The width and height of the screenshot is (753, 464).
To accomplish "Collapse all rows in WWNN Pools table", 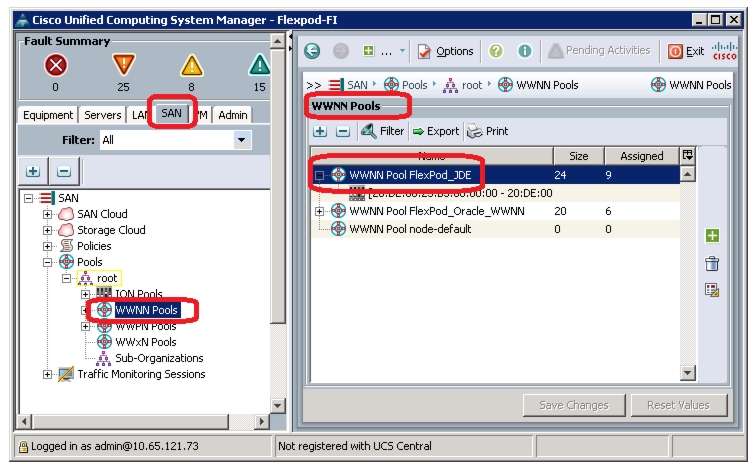I will (x=342, y=131).
